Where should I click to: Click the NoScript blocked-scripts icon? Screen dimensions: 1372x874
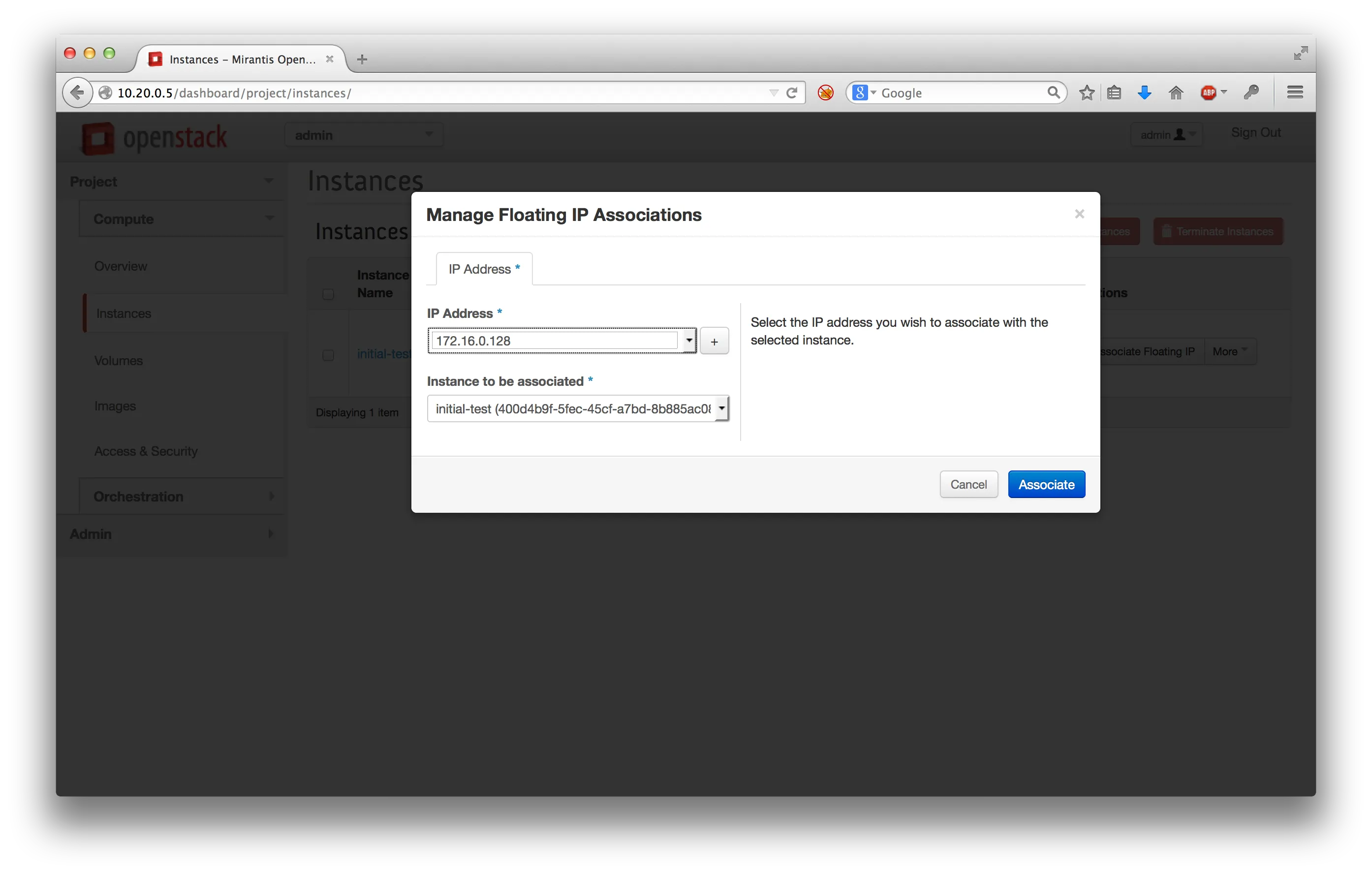pyautogui.click(x=826, y=93)
